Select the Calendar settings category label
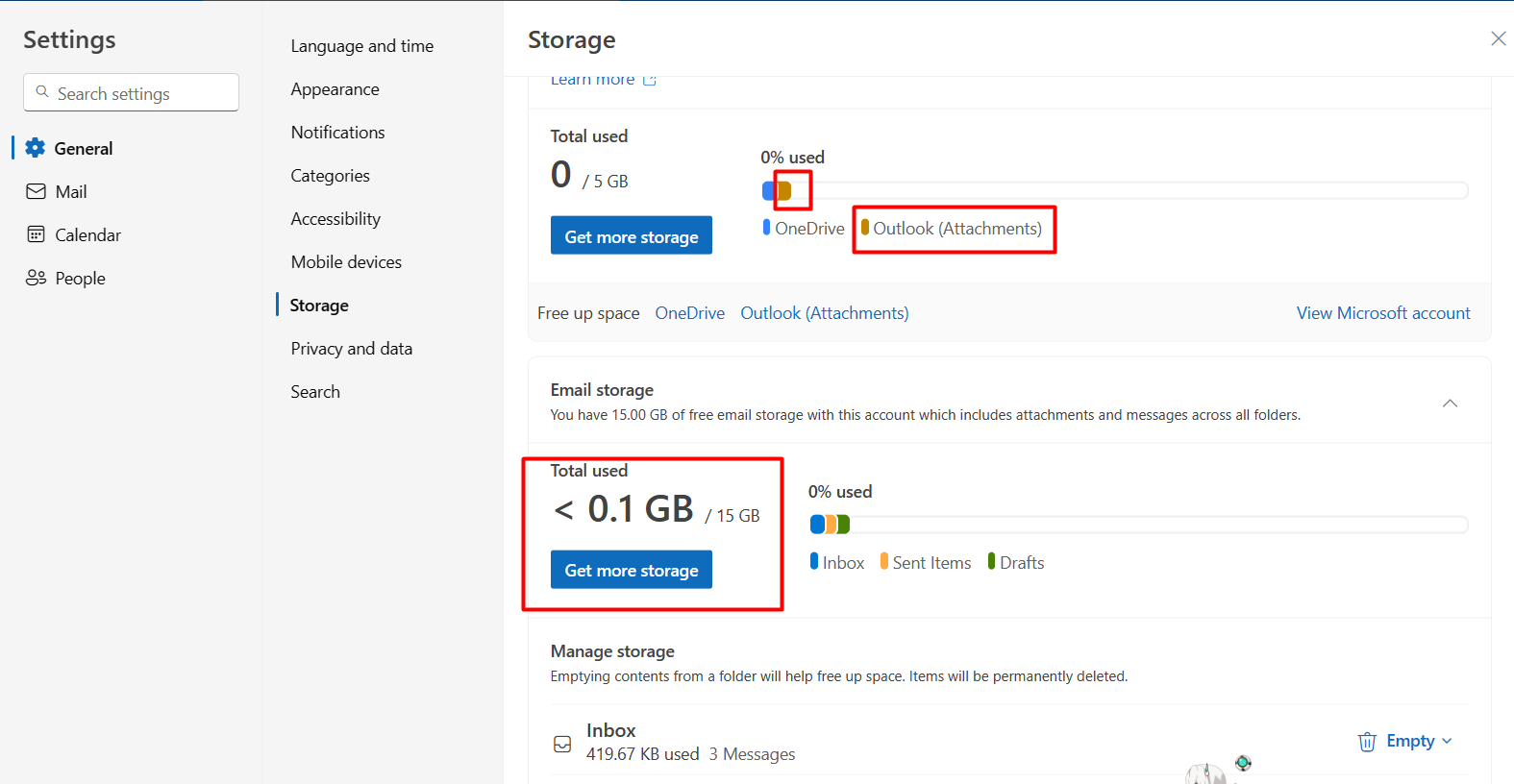Viewport: 1514px width, 784px height. (88, 235)
